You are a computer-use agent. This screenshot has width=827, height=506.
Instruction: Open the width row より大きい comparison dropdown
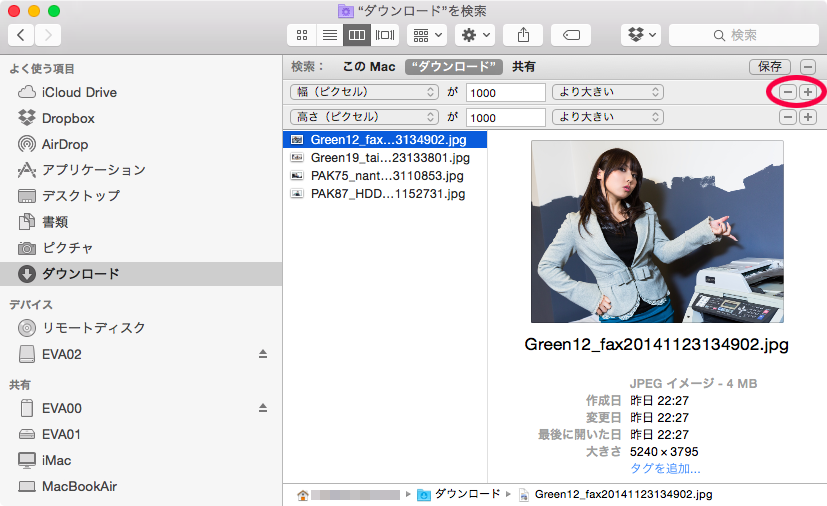[608, 92]
